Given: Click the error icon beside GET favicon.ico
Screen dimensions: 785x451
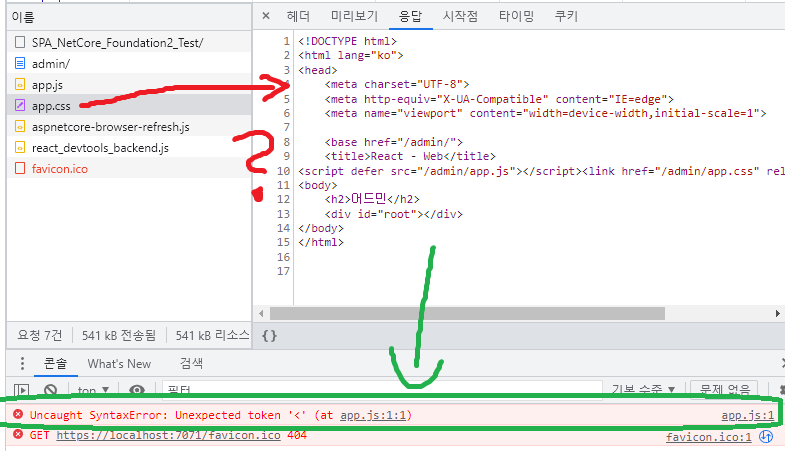Looking at the screenshot, I should [x=18, y=434].
